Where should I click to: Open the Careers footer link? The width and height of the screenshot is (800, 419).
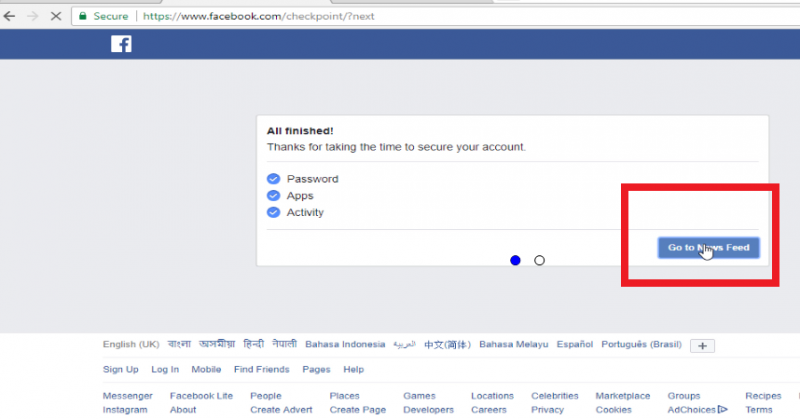click(489, 409)
